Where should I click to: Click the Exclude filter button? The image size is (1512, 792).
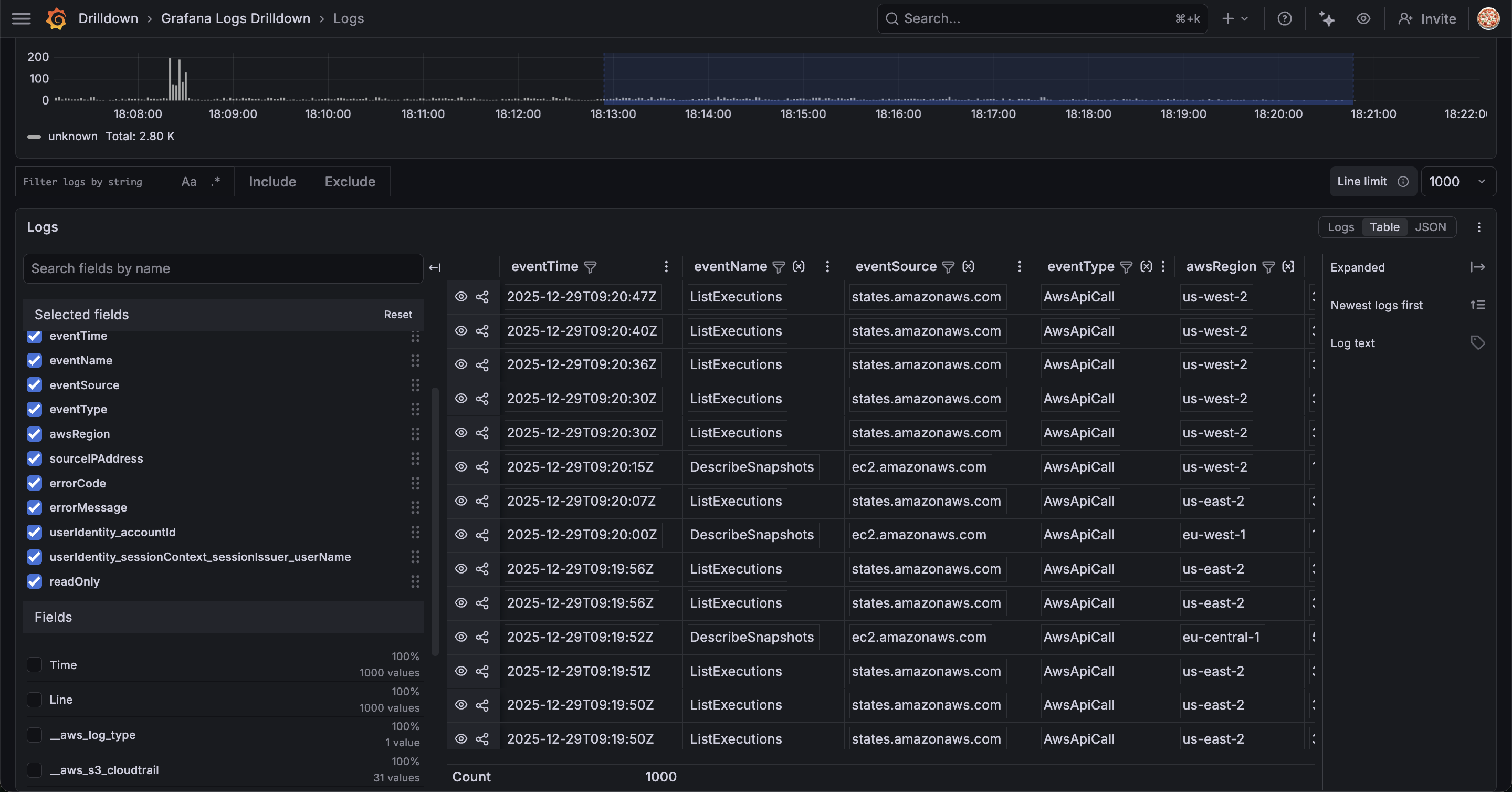350,182
